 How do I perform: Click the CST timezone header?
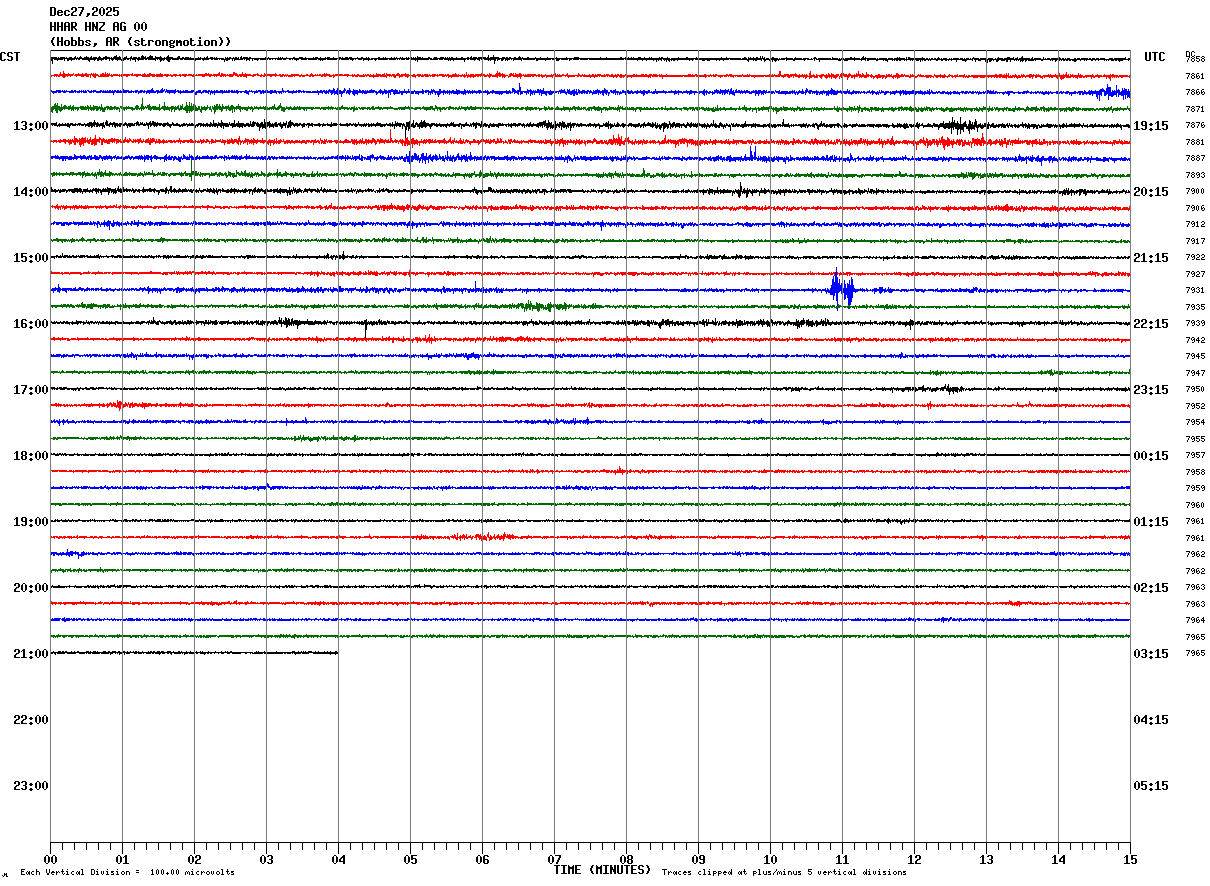click(x=10, y=57)
